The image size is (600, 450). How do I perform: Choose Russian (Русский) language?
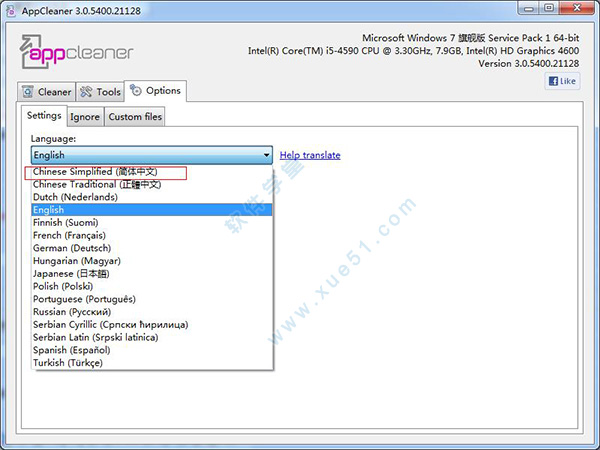tap(72, 312)
